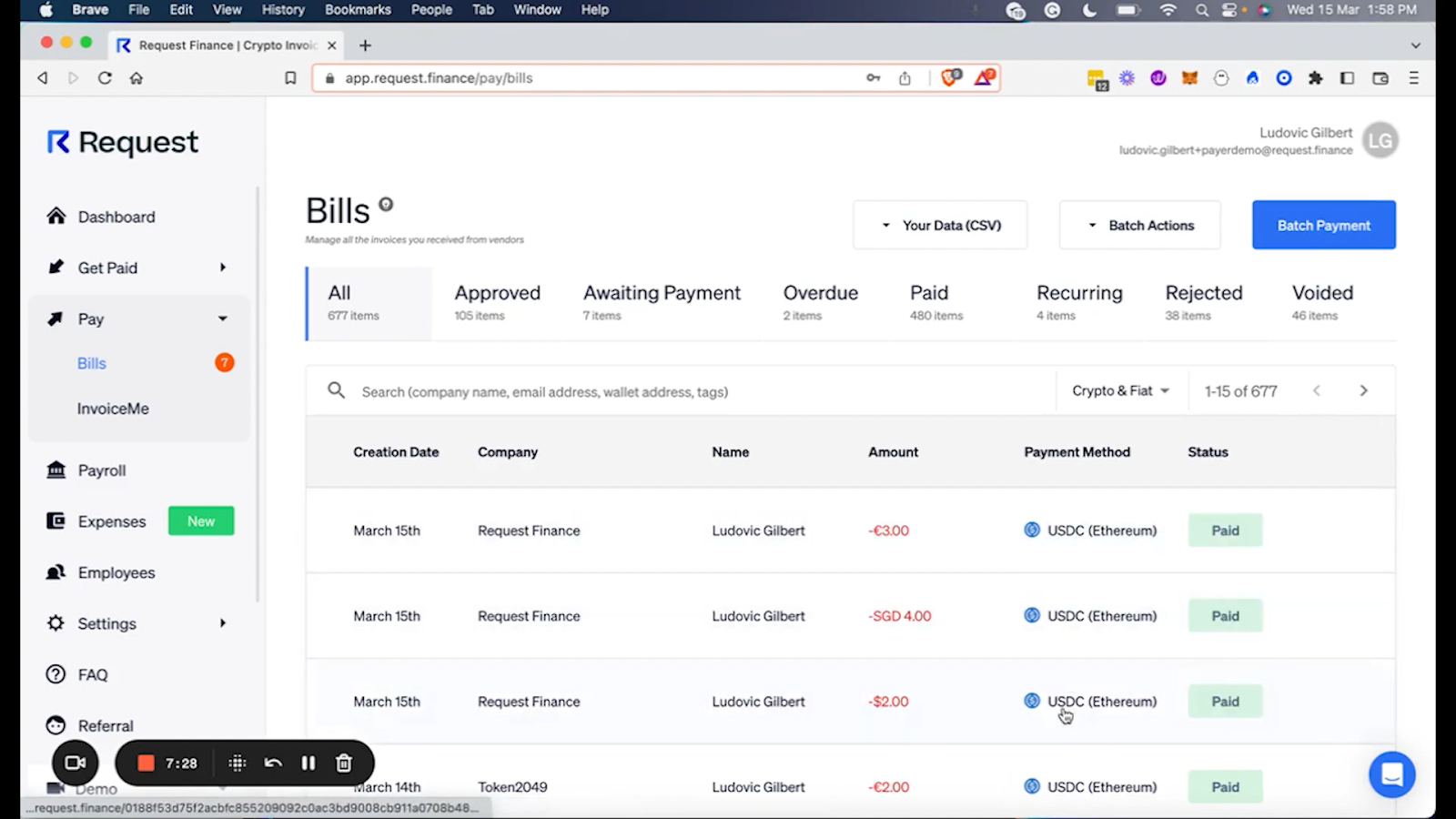1456x819 pixels.
Task: Click the Expenses sidebar icon
Action: (x=56, y=521)
